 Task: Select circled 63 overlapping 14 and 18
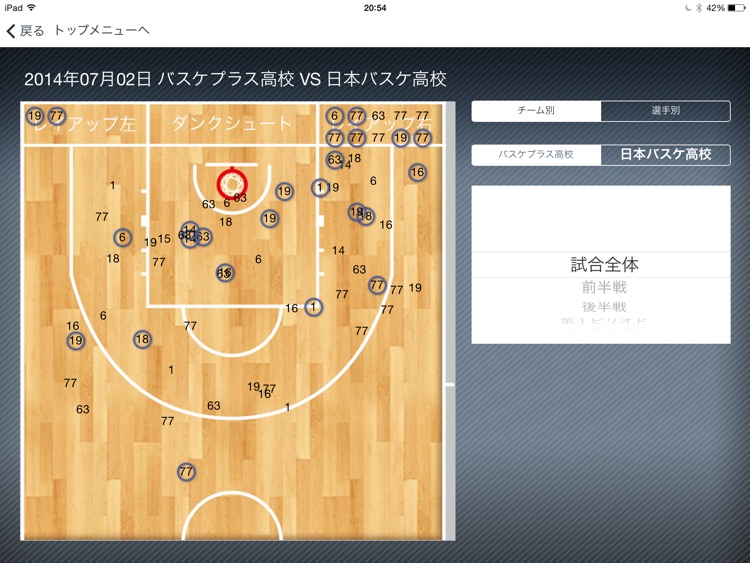coord(334,159)
